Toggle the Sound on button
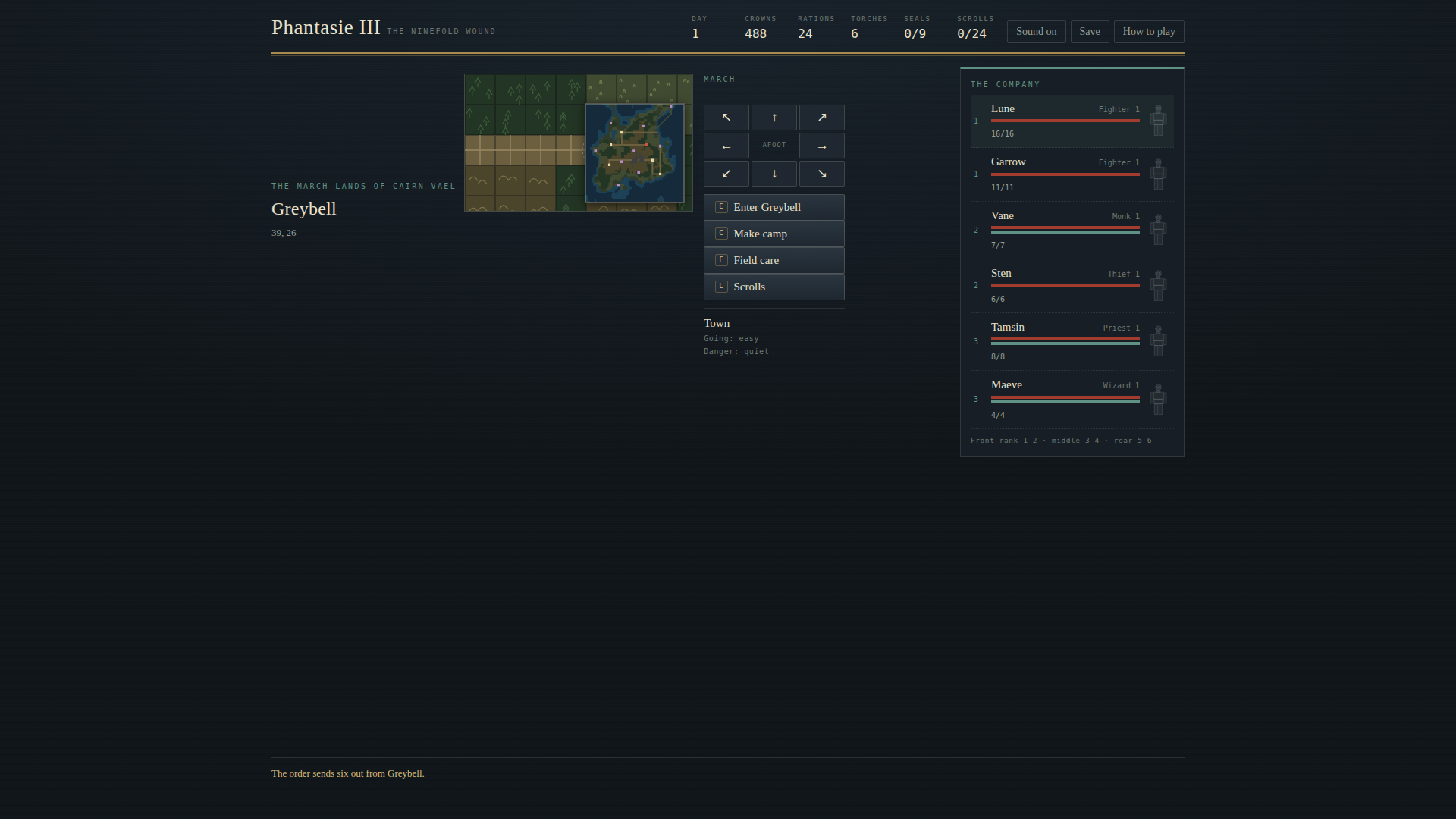1456x819 pixels. tap(1036, 32)
